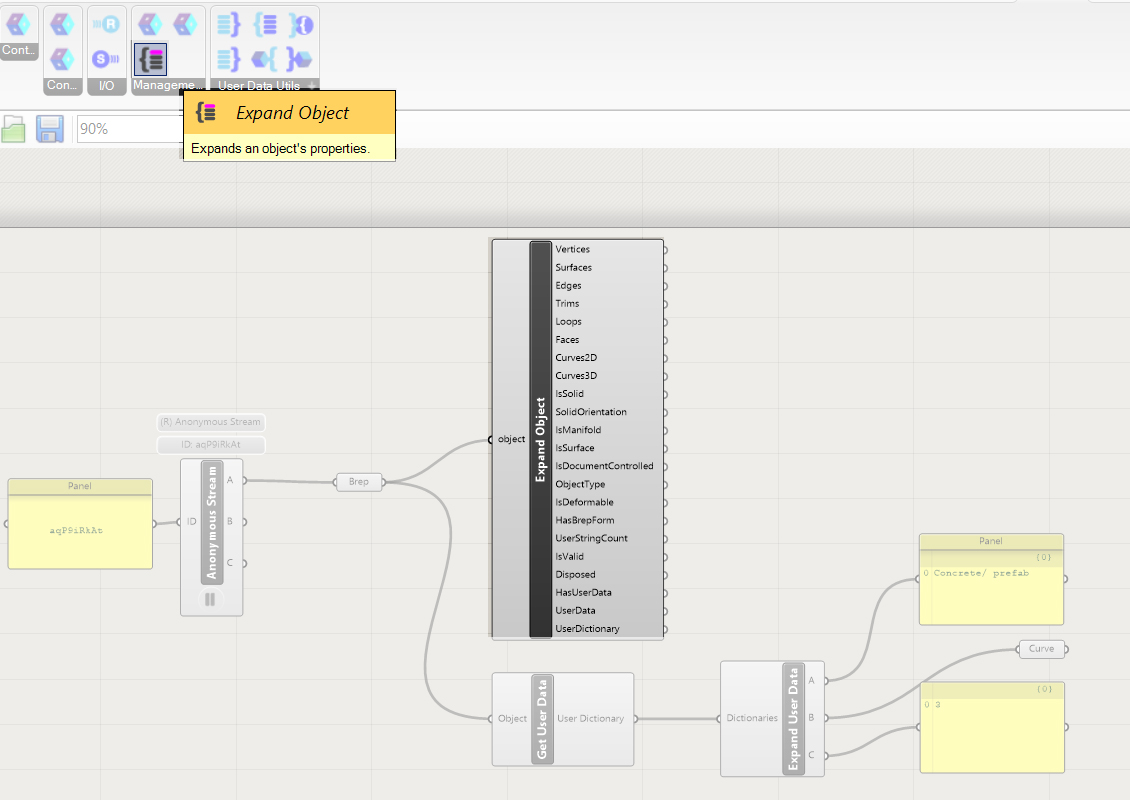1130x800 pixels.
Task: Click the Curve parameter component
Action: tap(1041, 649)
